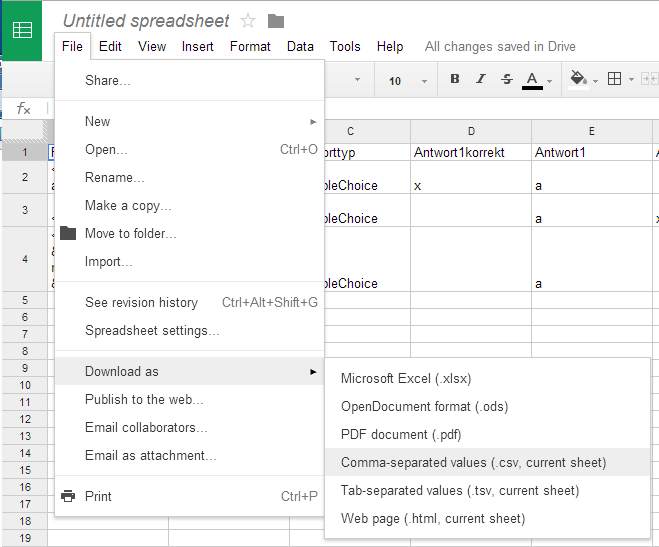Click header cell Antwort1 in column E
Viewport: 659px width, 547px height.
pyautogui.click(x=592, y=152)
